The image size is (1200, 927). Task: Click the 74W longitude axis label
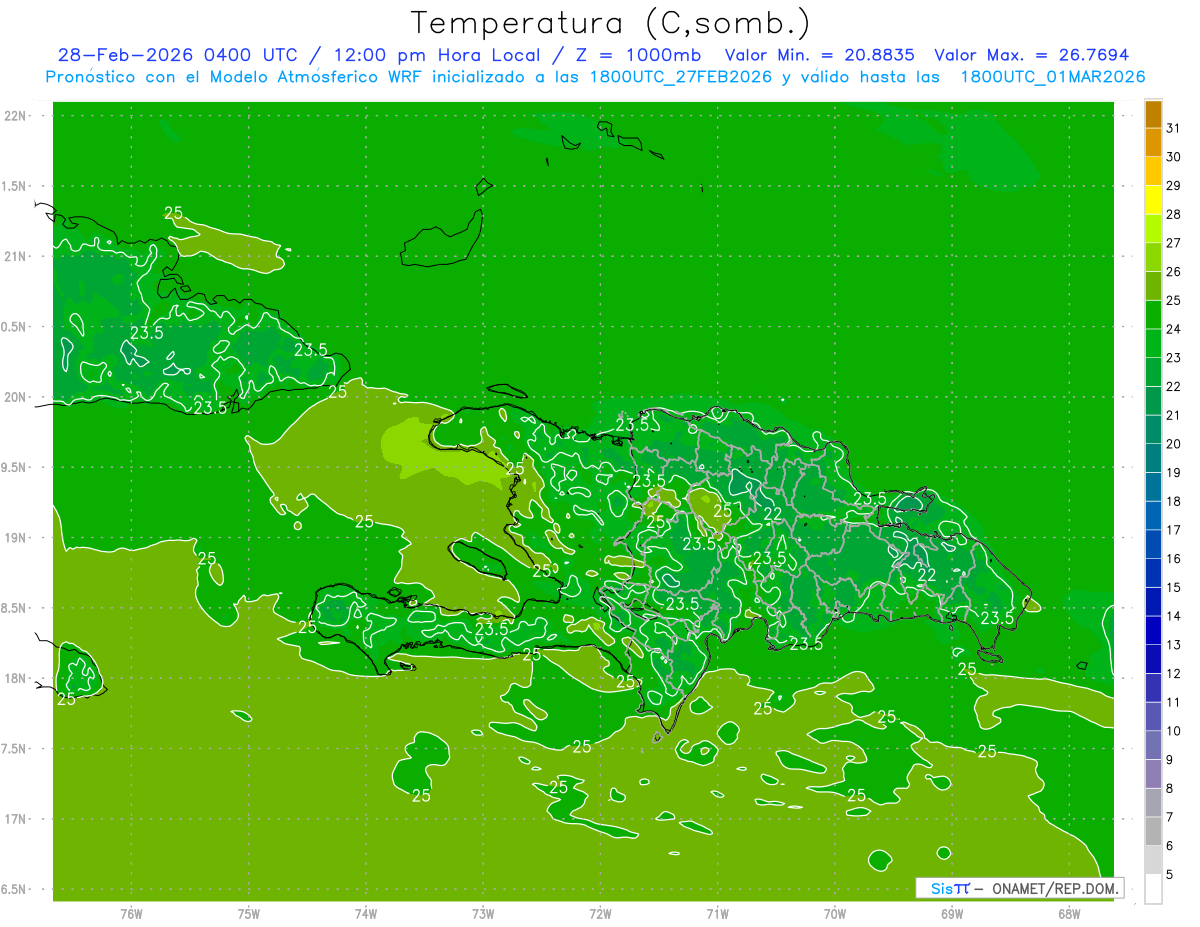click(365, 914)
